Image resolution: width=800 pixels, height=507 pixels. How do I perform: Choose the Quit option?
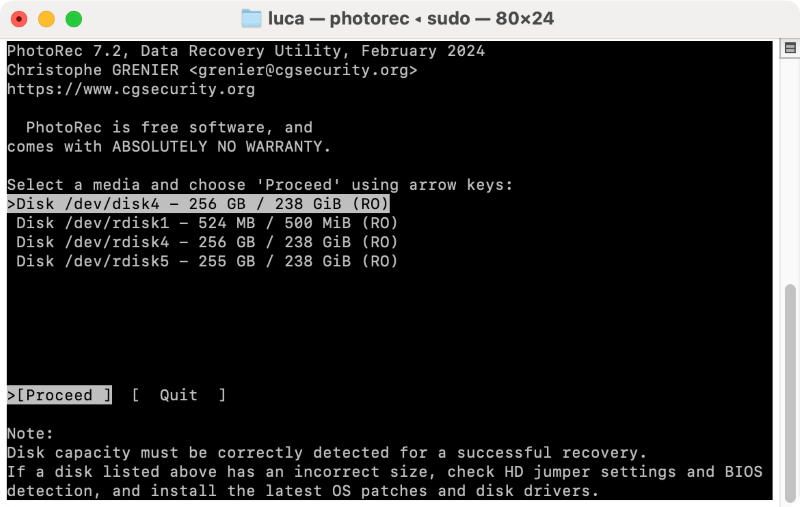pyautogui.click(x=179, y=395)
